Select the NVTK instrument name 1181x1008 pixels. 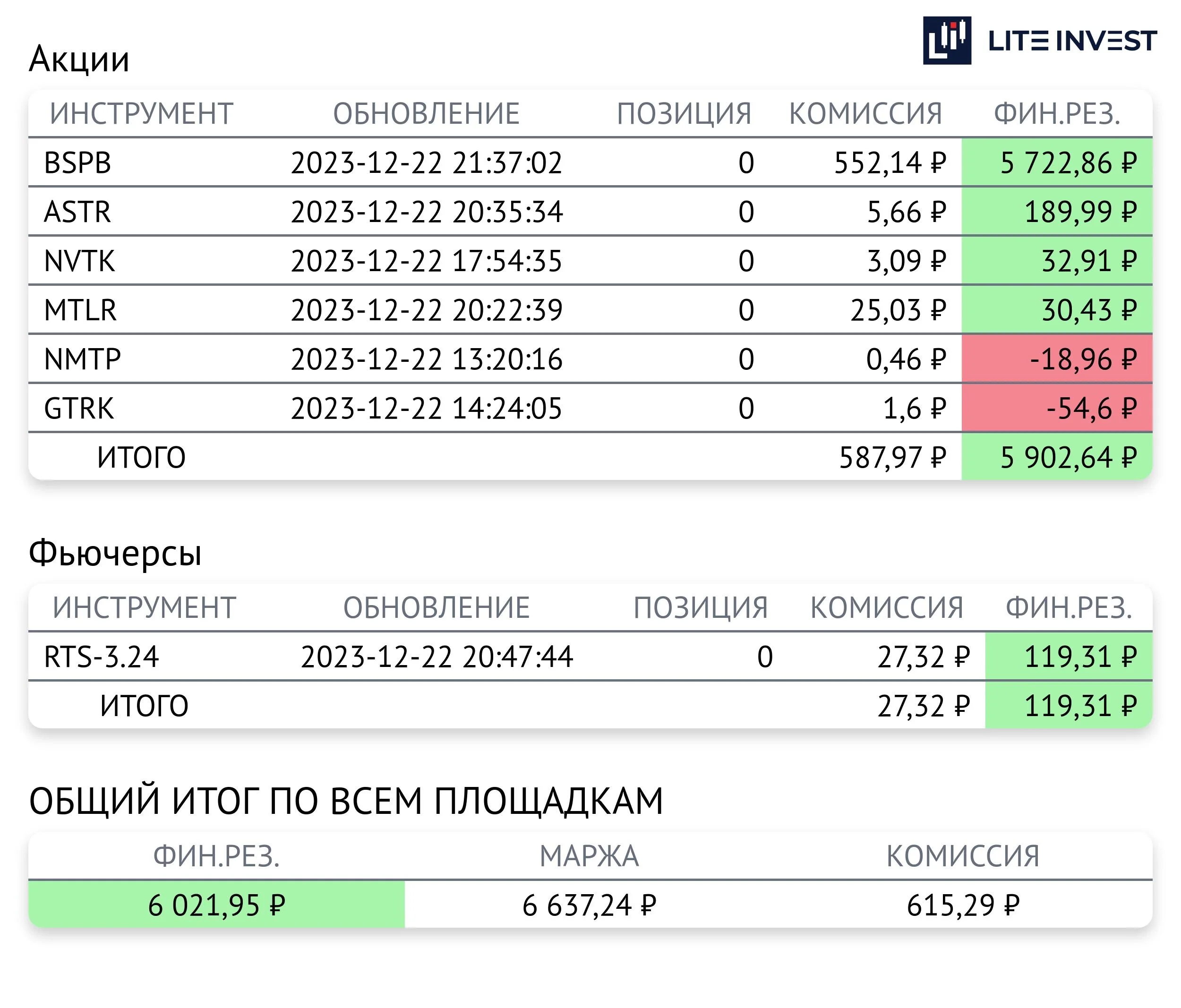(79, 261)
